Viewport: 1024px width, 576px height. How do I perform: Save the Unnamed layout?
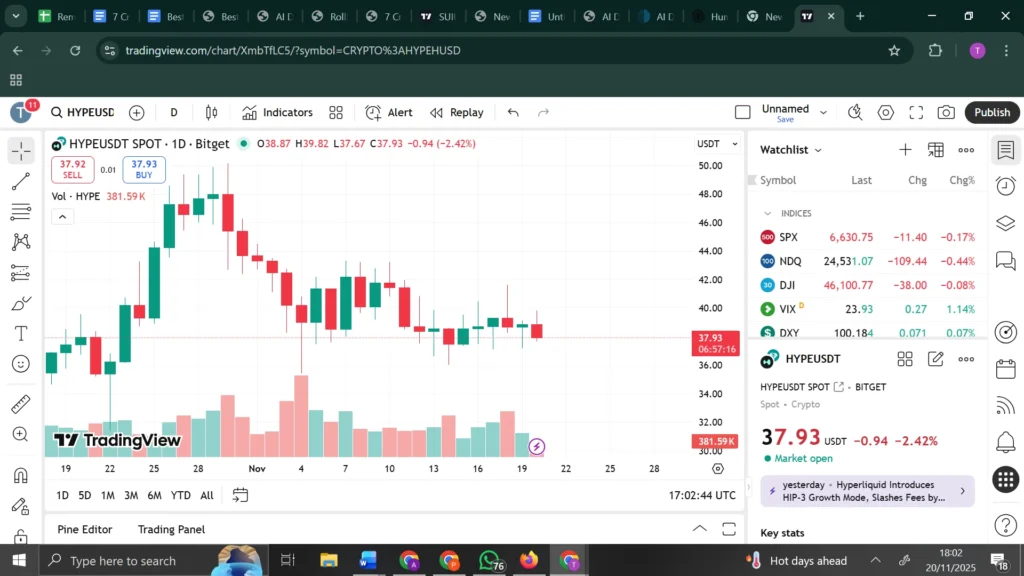(x=785, y=120)
